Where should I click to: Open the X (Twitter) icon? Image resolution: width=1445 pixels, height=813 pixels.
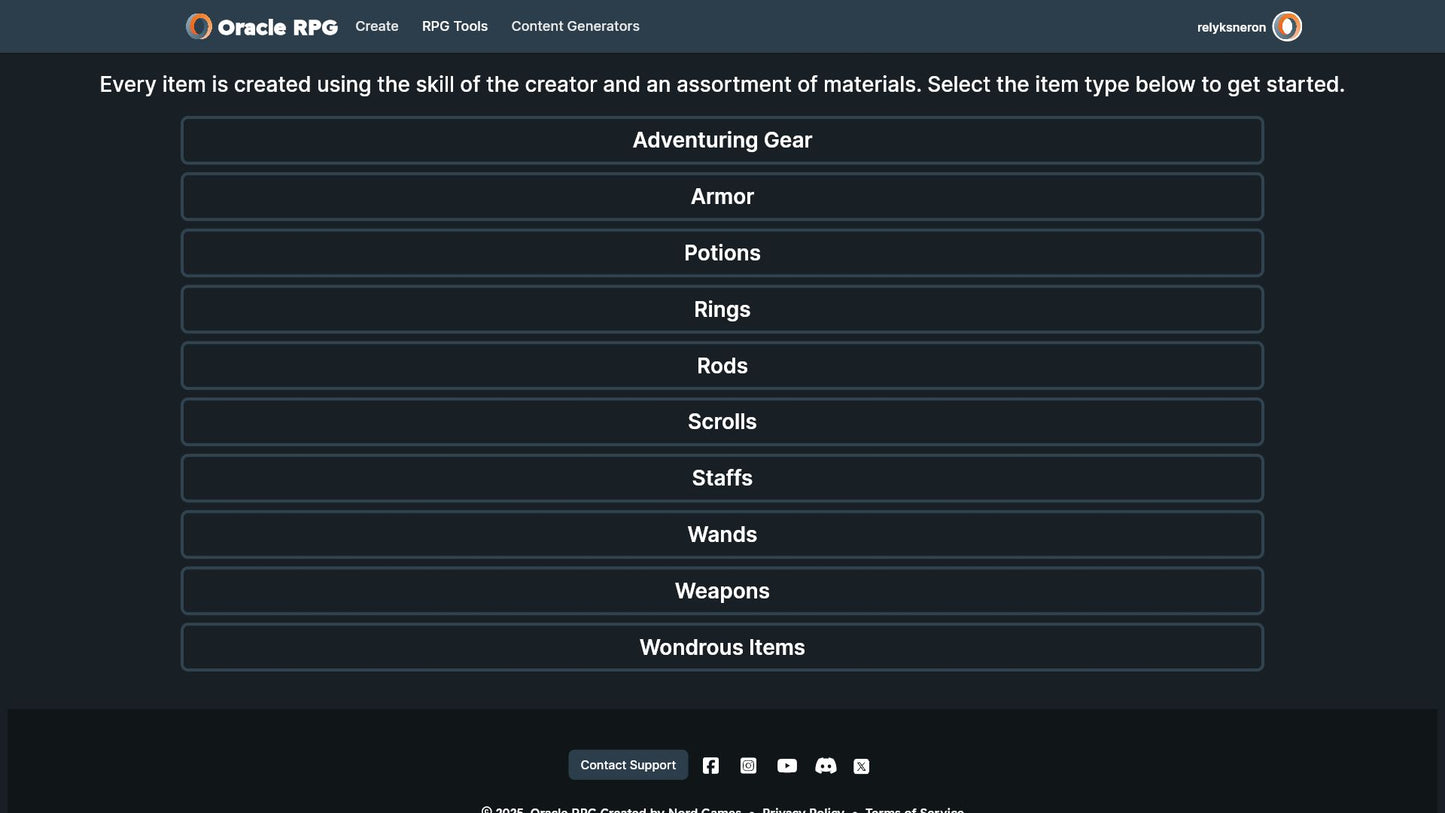[x=861, y=766]
